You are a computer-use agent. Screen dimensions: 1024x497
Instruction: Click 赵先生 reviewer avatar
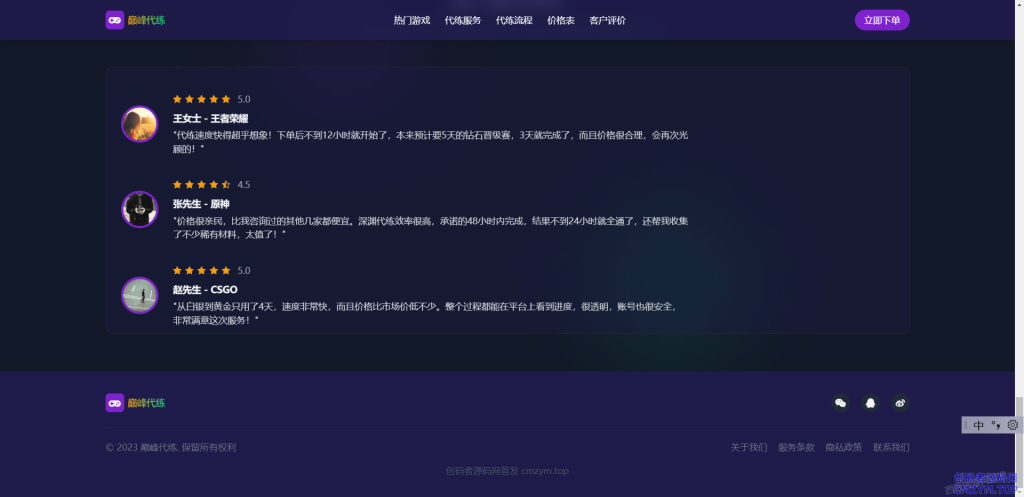click(140, 295)
